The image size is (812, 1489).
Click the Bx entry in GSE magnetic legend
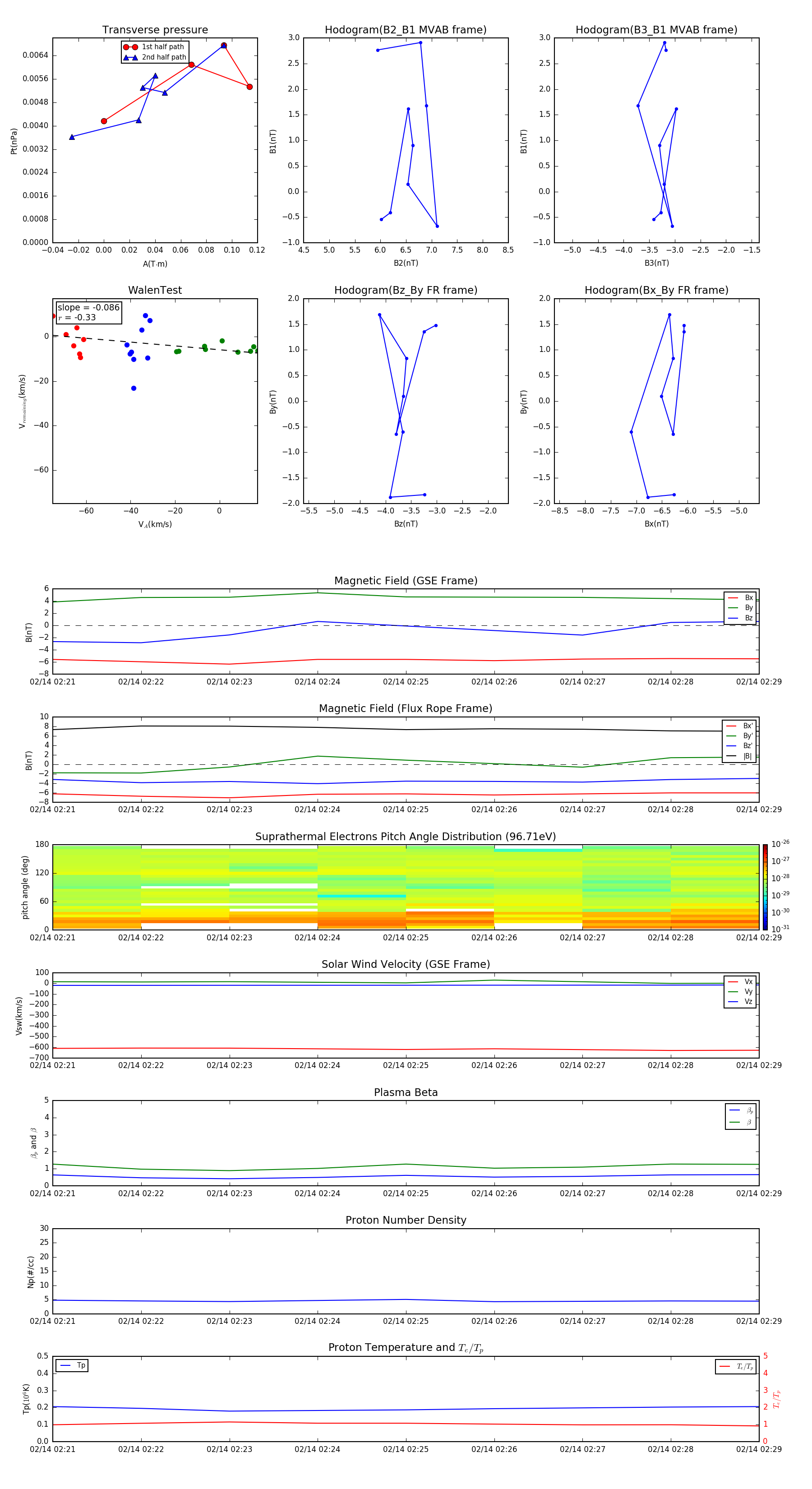740,598
